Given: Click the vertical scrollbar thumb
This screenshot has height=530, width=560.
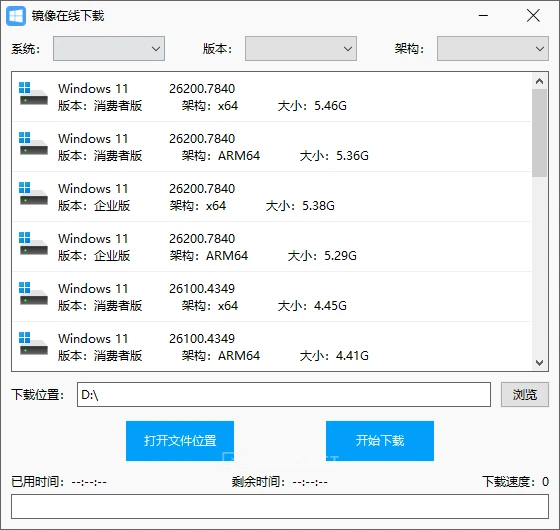Looking at the screenshot, I should point(539,133).
